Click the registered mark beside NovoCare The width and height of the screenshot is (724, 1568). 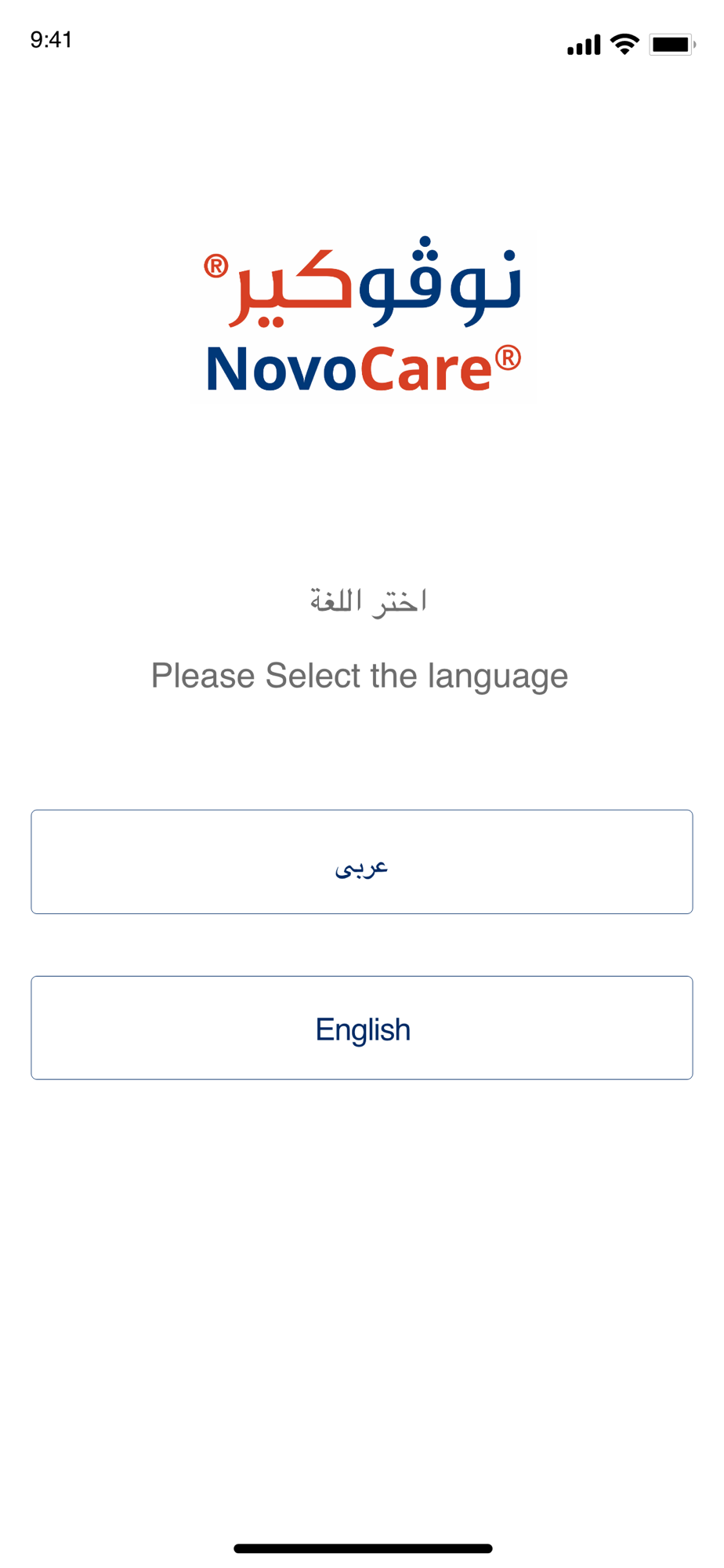pos(508,358)
